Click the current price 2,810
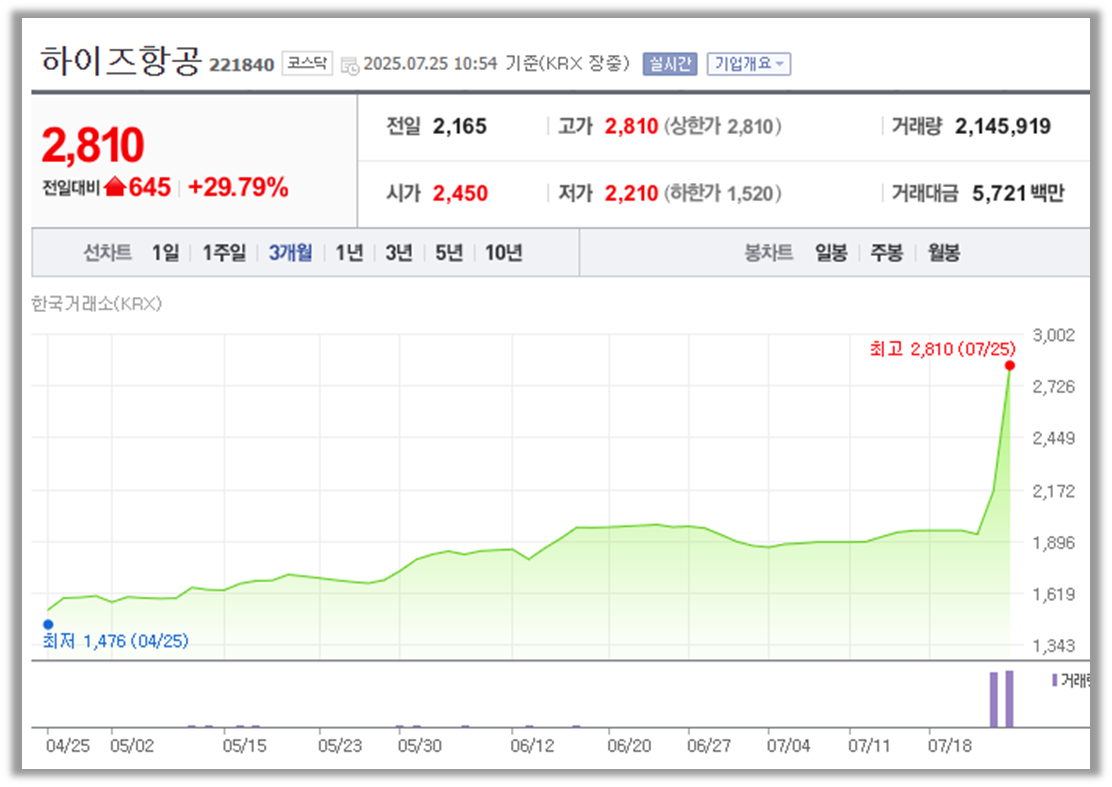Screen dimensions: 1112x787 (93, 145)
